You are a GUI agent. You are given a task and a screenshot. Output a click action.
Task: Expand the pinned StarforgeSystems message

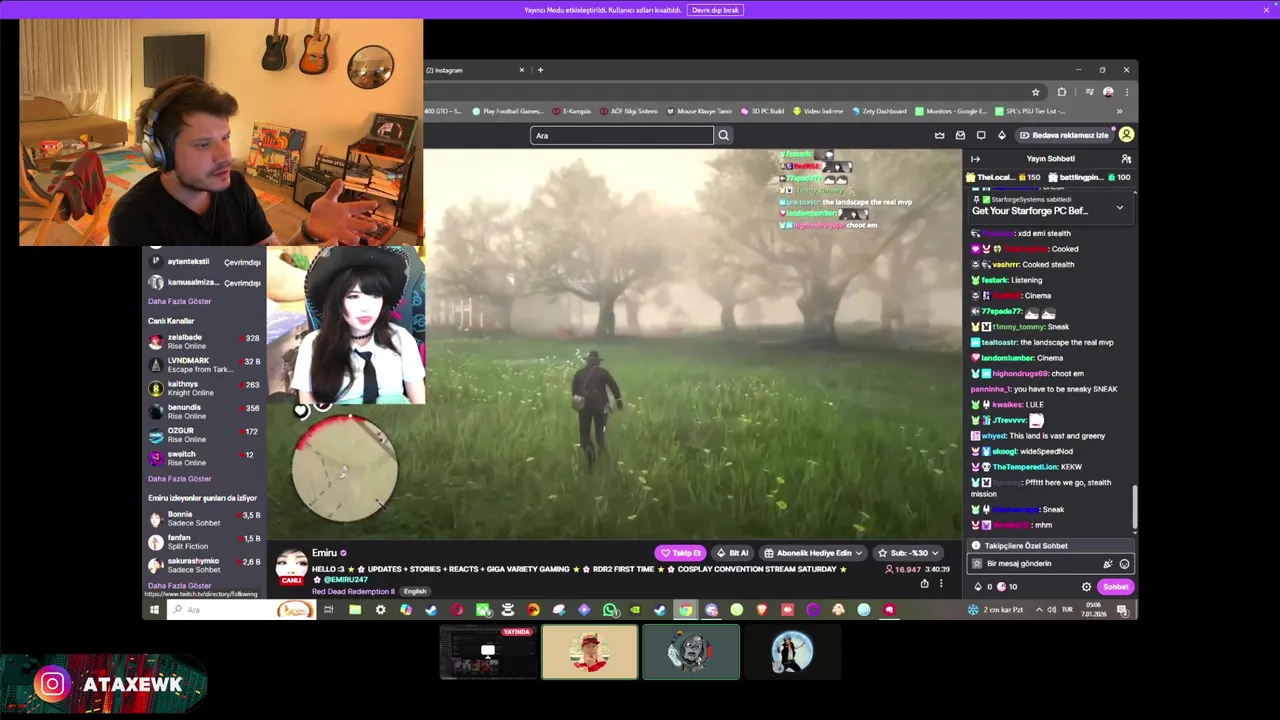click(x=1119, y=208)
